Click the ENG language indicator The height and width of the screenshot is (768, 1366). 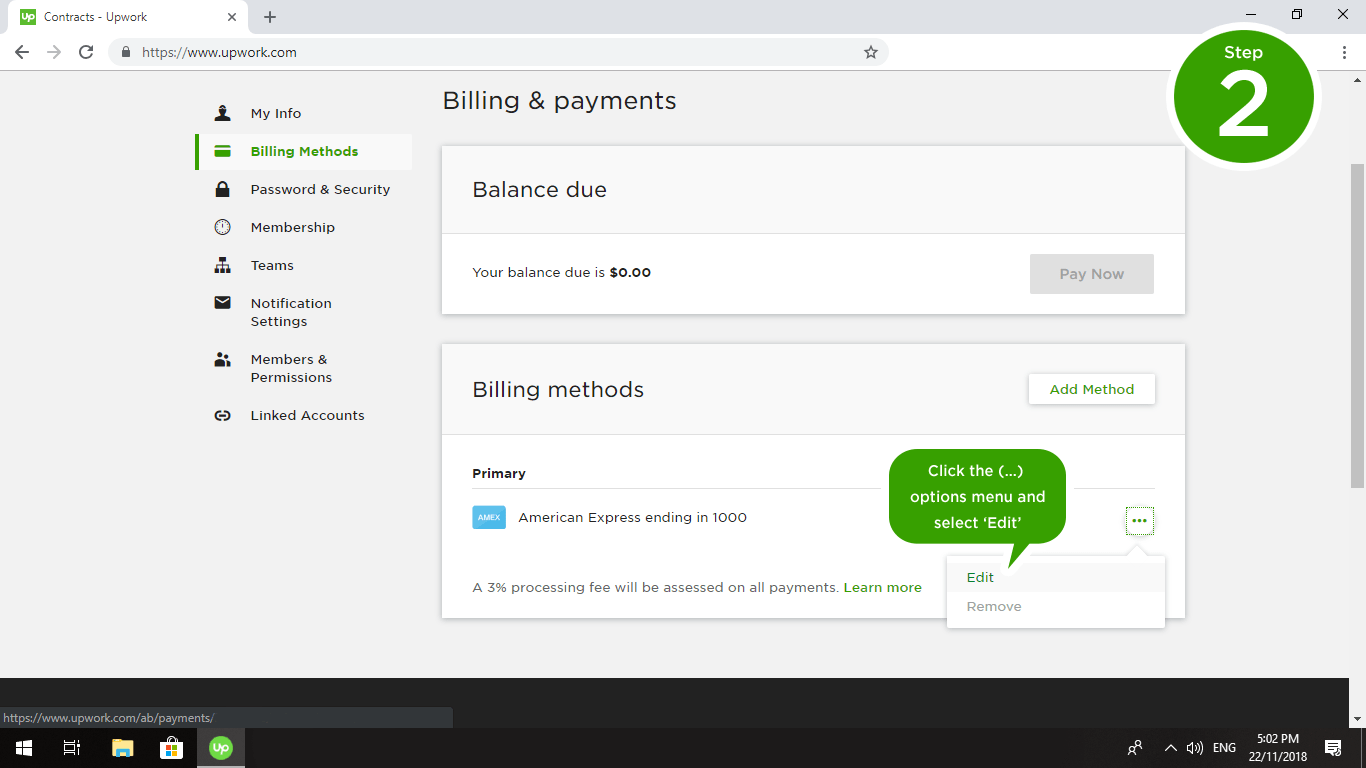coord(1223,747)
